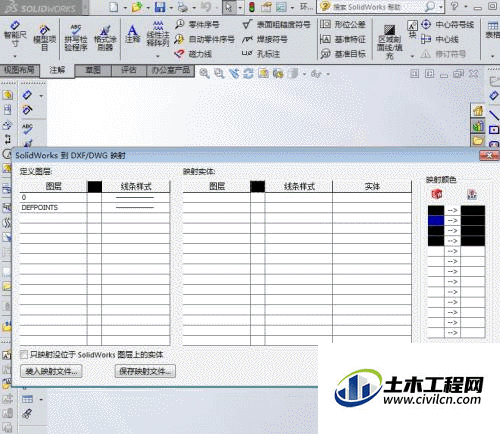Click the Smart Dimension (智能尺寸) ribbon icon

click(x=15, y=35)
